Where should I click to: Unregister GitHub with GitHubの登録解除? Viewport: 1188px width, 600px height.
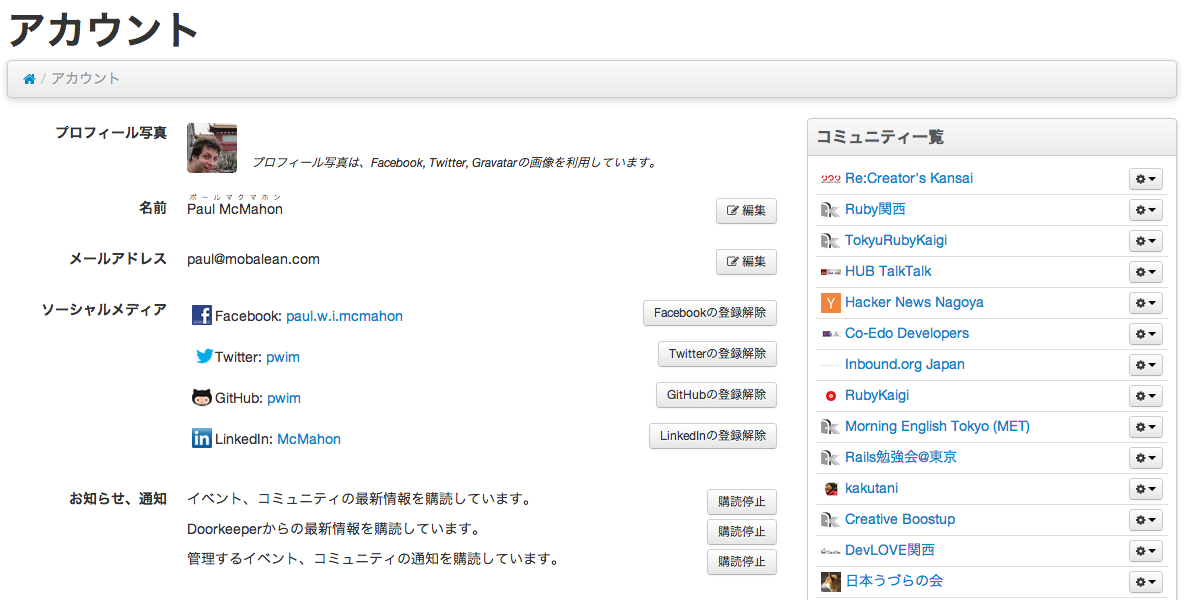(x=716, y=395)
